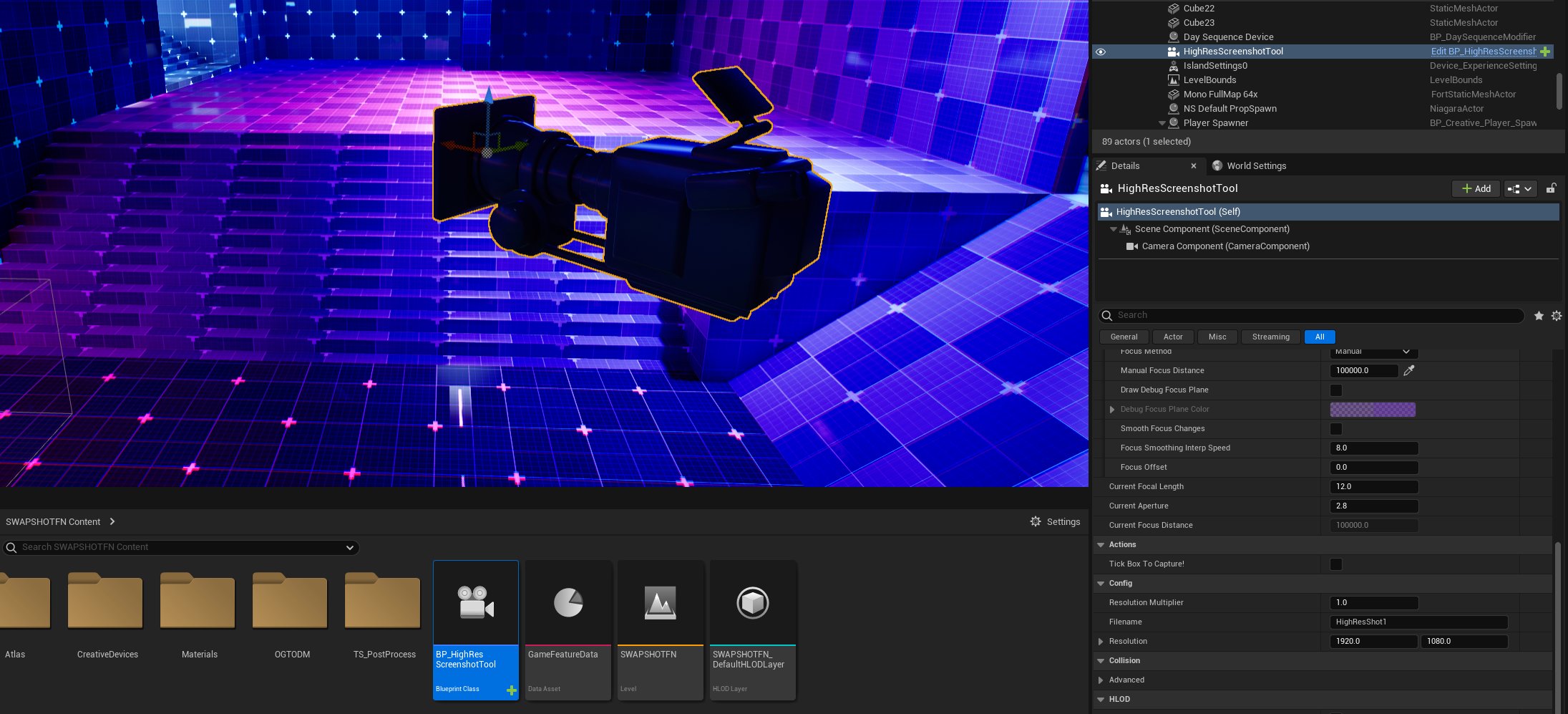Switch to the World Settings tab
This screenshot has height=714, width=1568.
coord(1256,166)
